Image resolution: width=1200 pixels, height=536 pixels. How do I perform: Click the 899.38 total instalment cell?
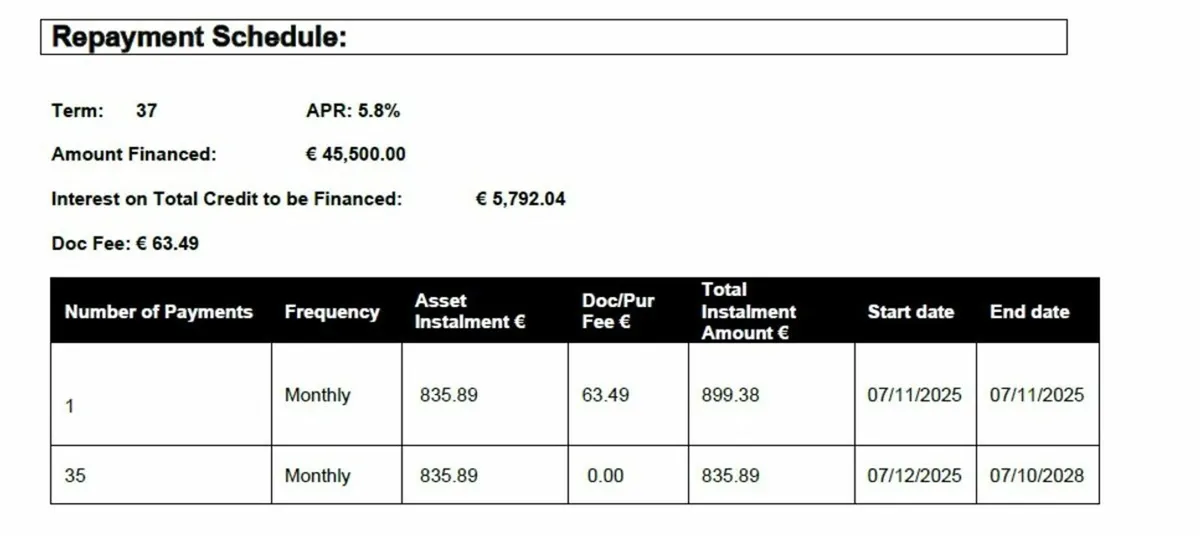coord(730,395)
